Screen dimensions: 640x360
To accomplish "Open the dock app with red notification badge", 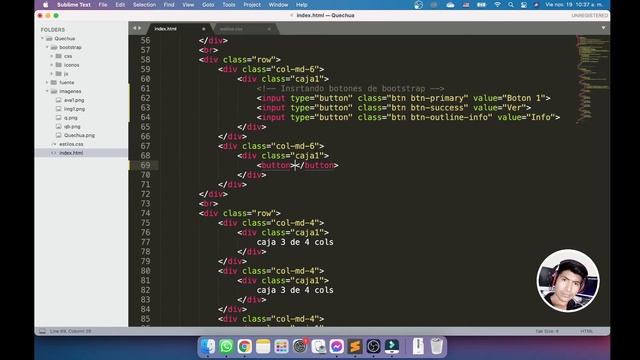I will pos(300,347).
